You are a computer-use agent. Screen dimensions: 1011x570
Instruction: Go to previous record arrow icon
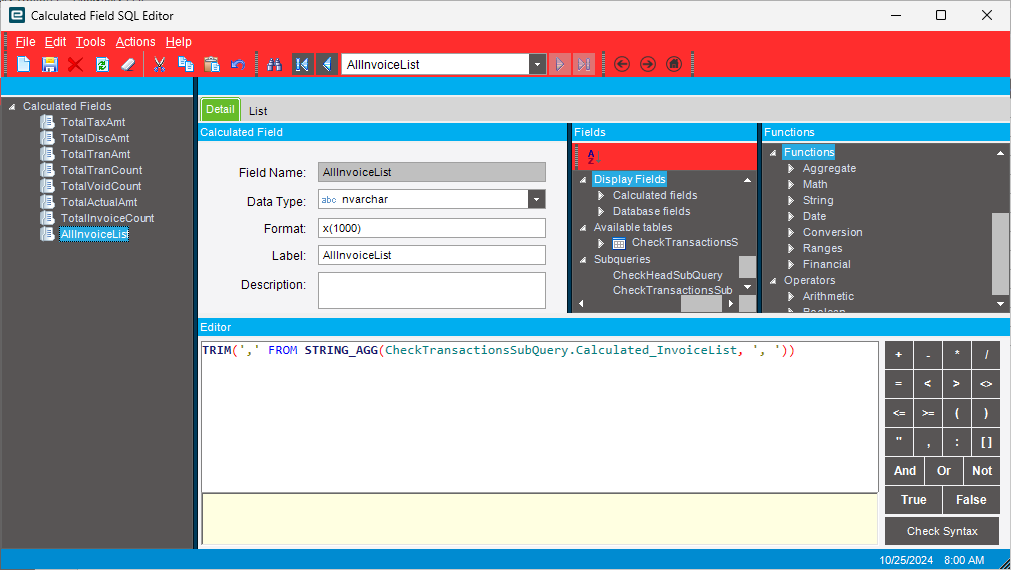[x=327, y=64]
